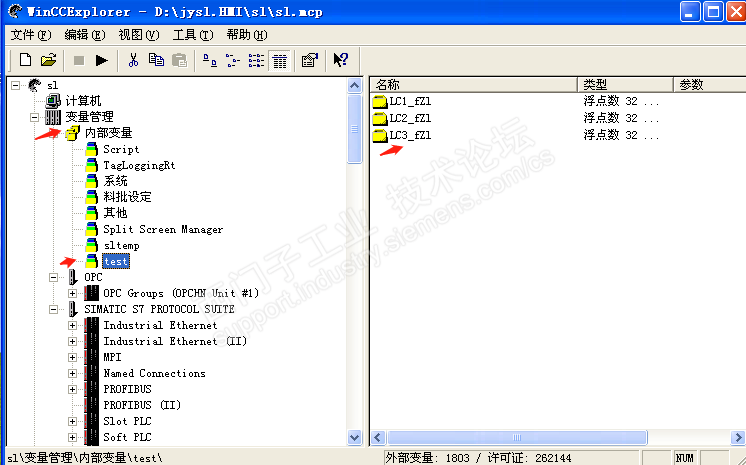This screenshot has height=465, width=746.
Task: Collapse the sl project root node
Action: [x=16, y=86]
